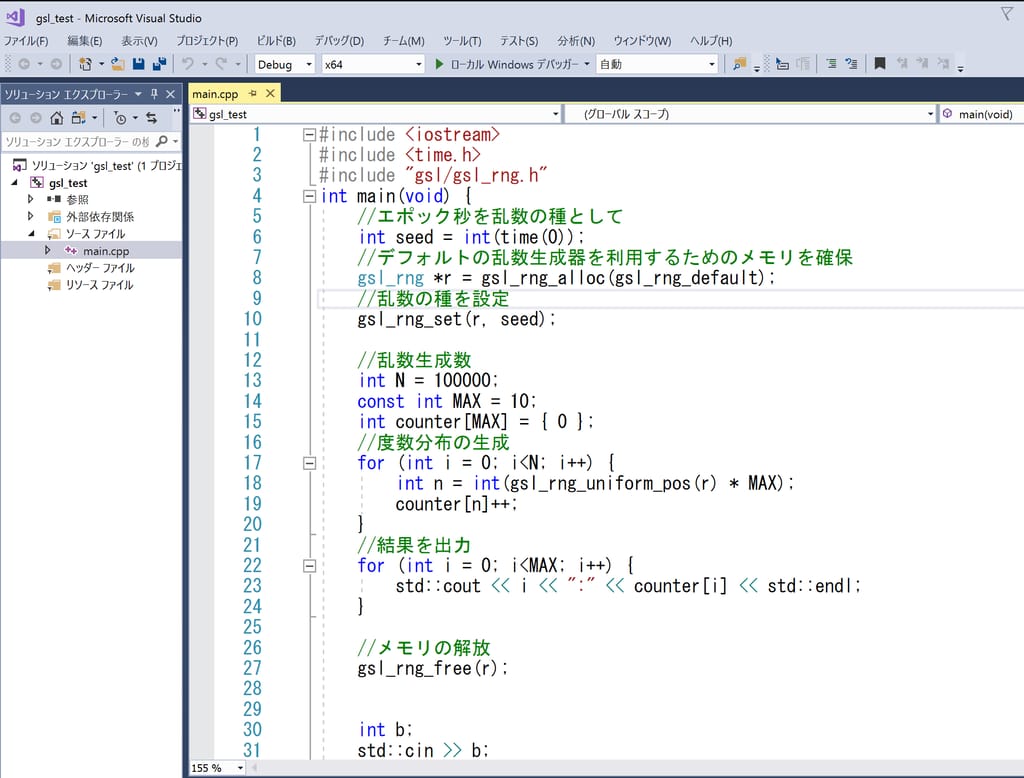Pin the Solution Explorer panel
1024x778 pixels.
(154, 94)
